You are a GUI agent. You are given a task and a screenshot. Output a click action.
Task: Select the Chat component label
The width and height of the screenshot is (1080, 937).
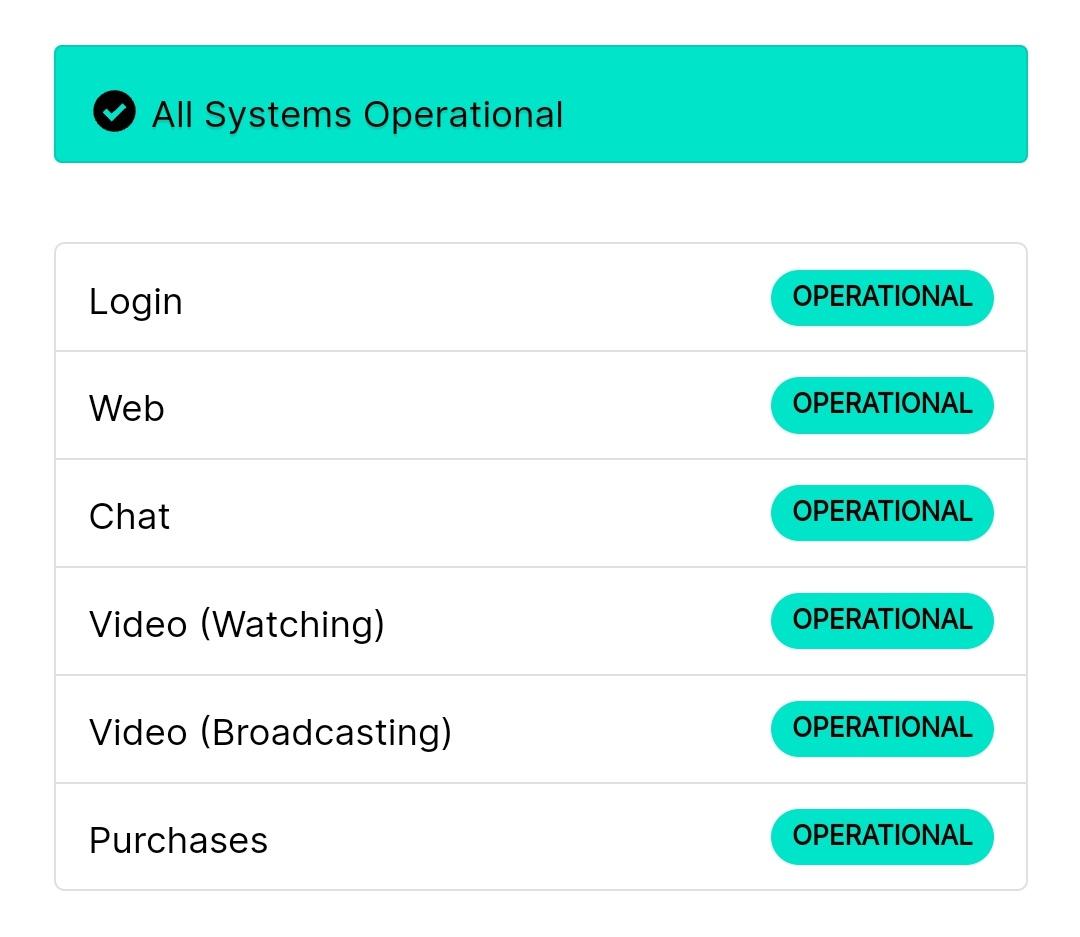129,516
